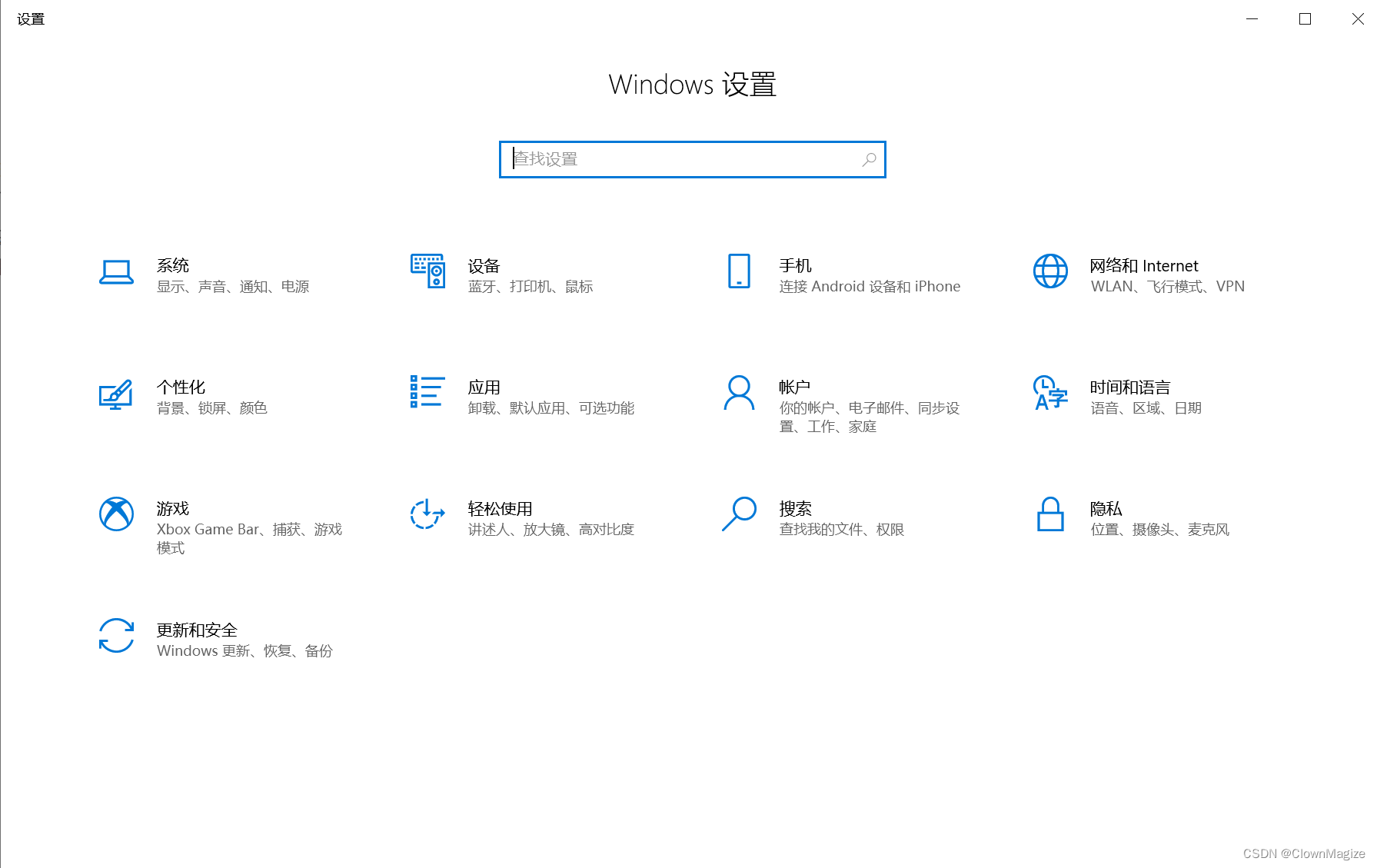Click the dashed clock icon for 轻松使用
1377x868 pixels.
pos(427,514)
